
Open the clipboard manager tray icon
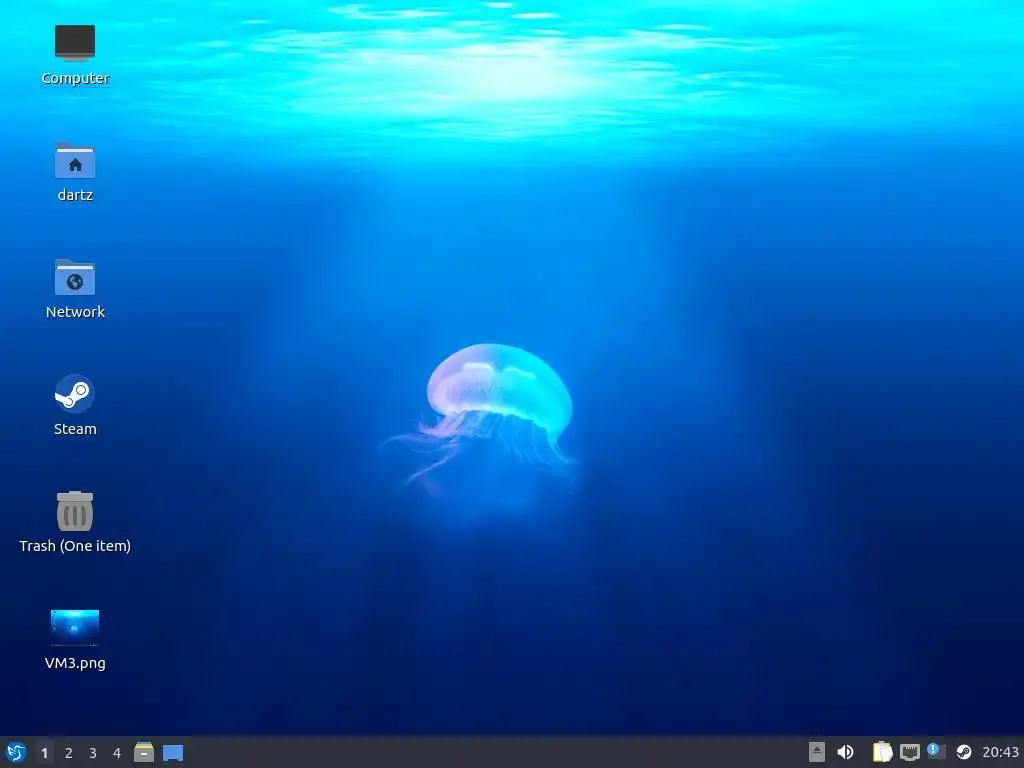(882, 752)
